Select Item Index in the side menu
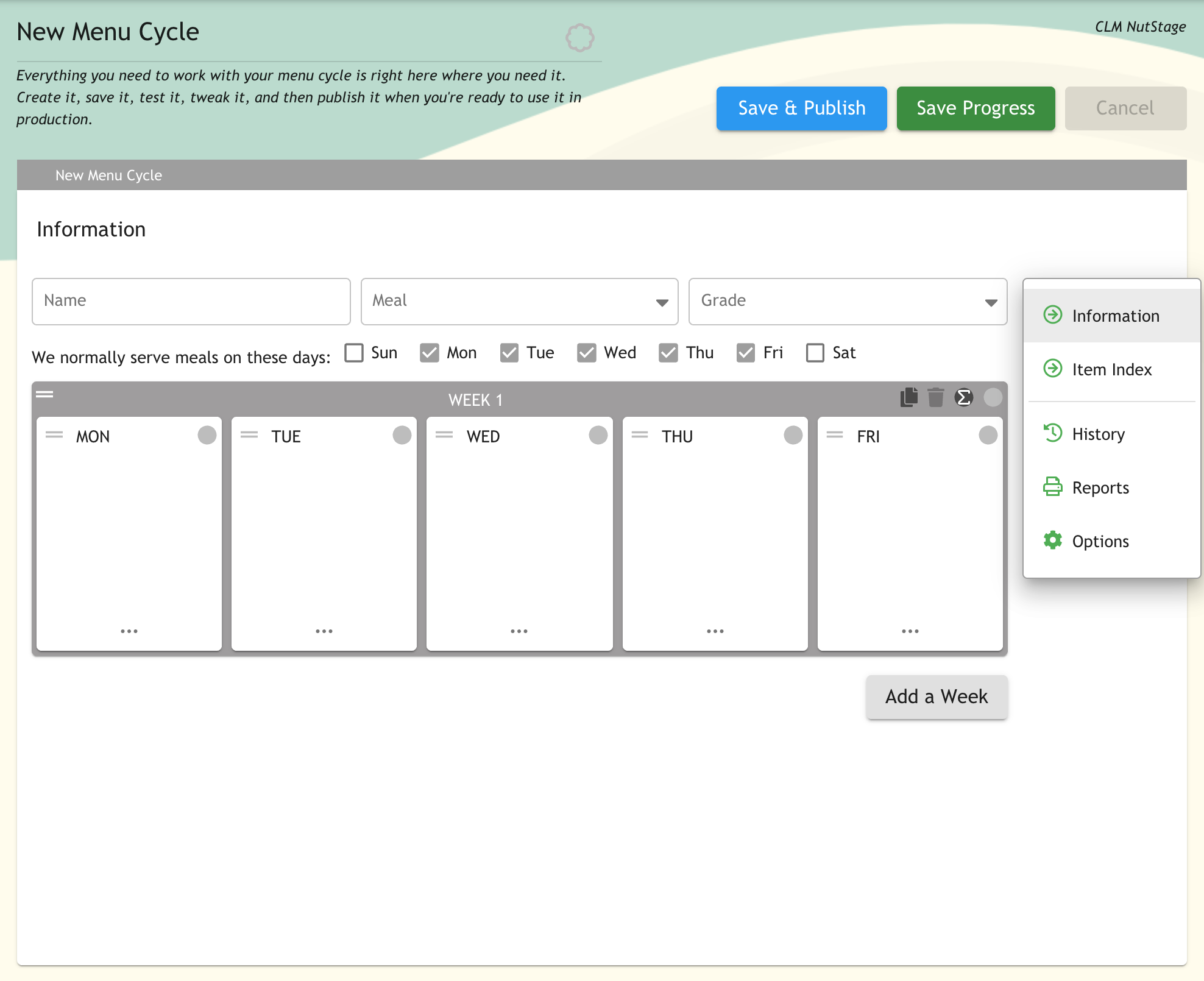 [x=1111, y=369]
